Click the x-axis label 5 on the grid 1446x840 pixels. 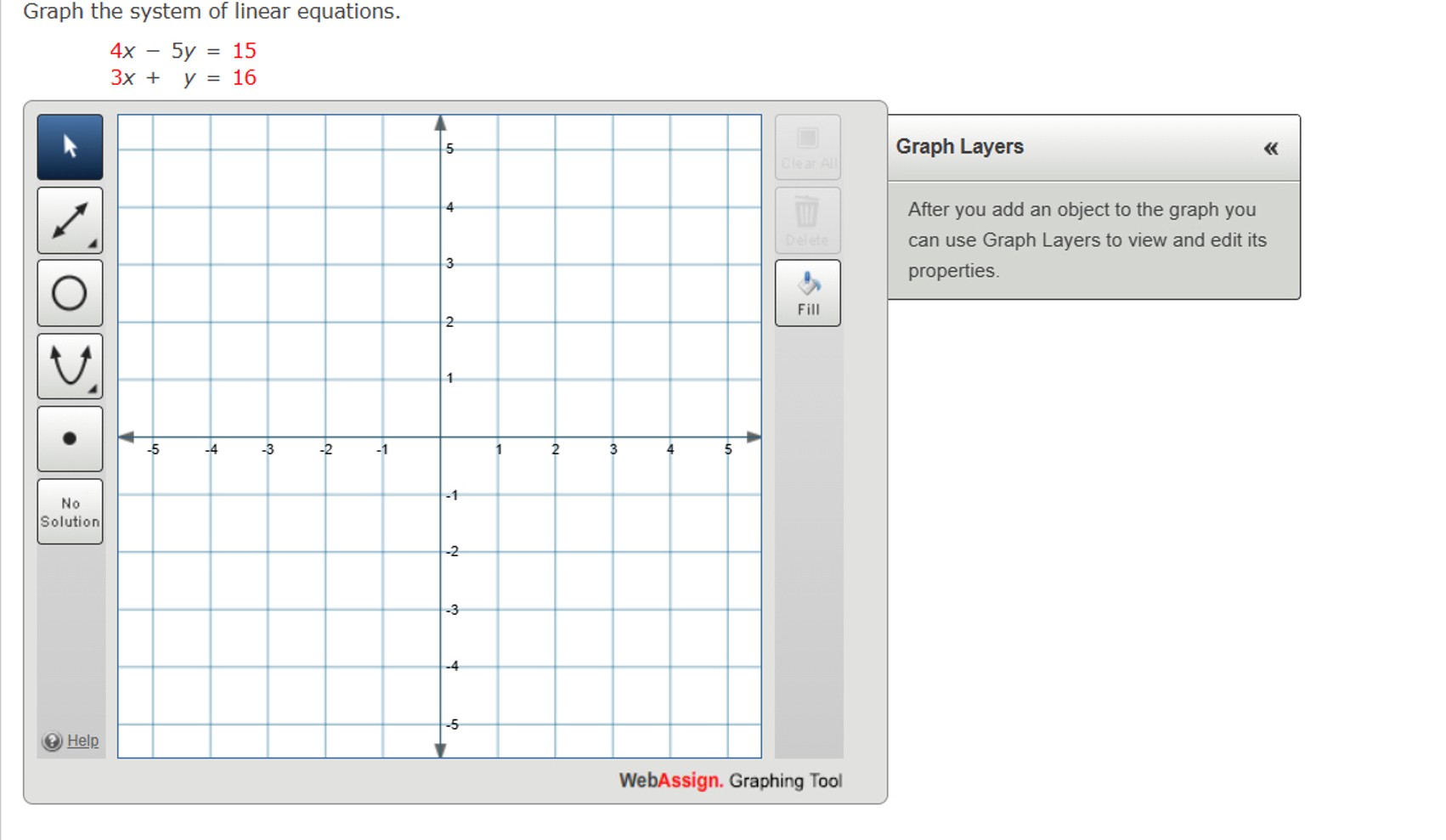pyautogui.click(x=728, y=449)
